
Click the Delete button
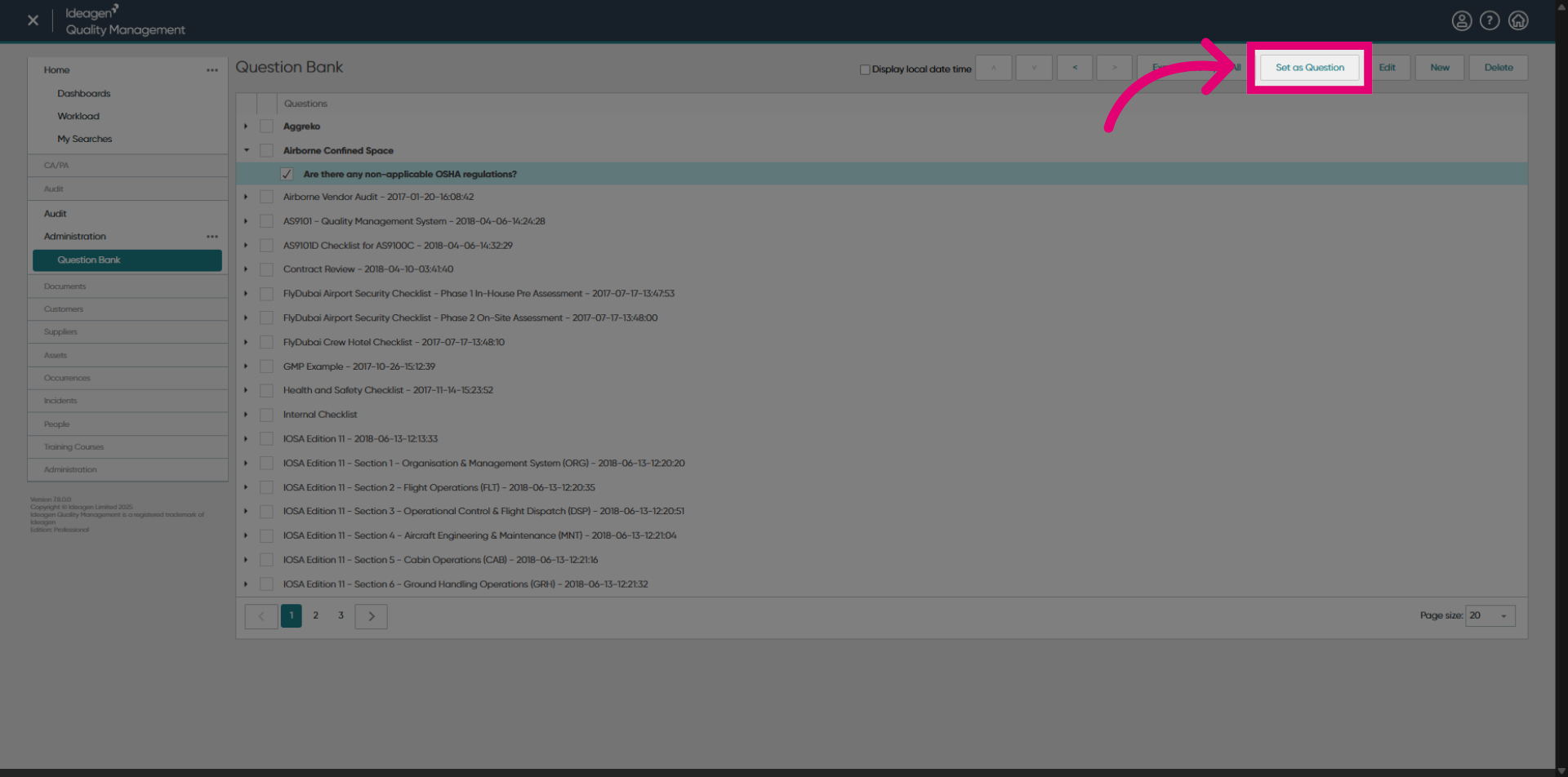(x=1499, y=68)
